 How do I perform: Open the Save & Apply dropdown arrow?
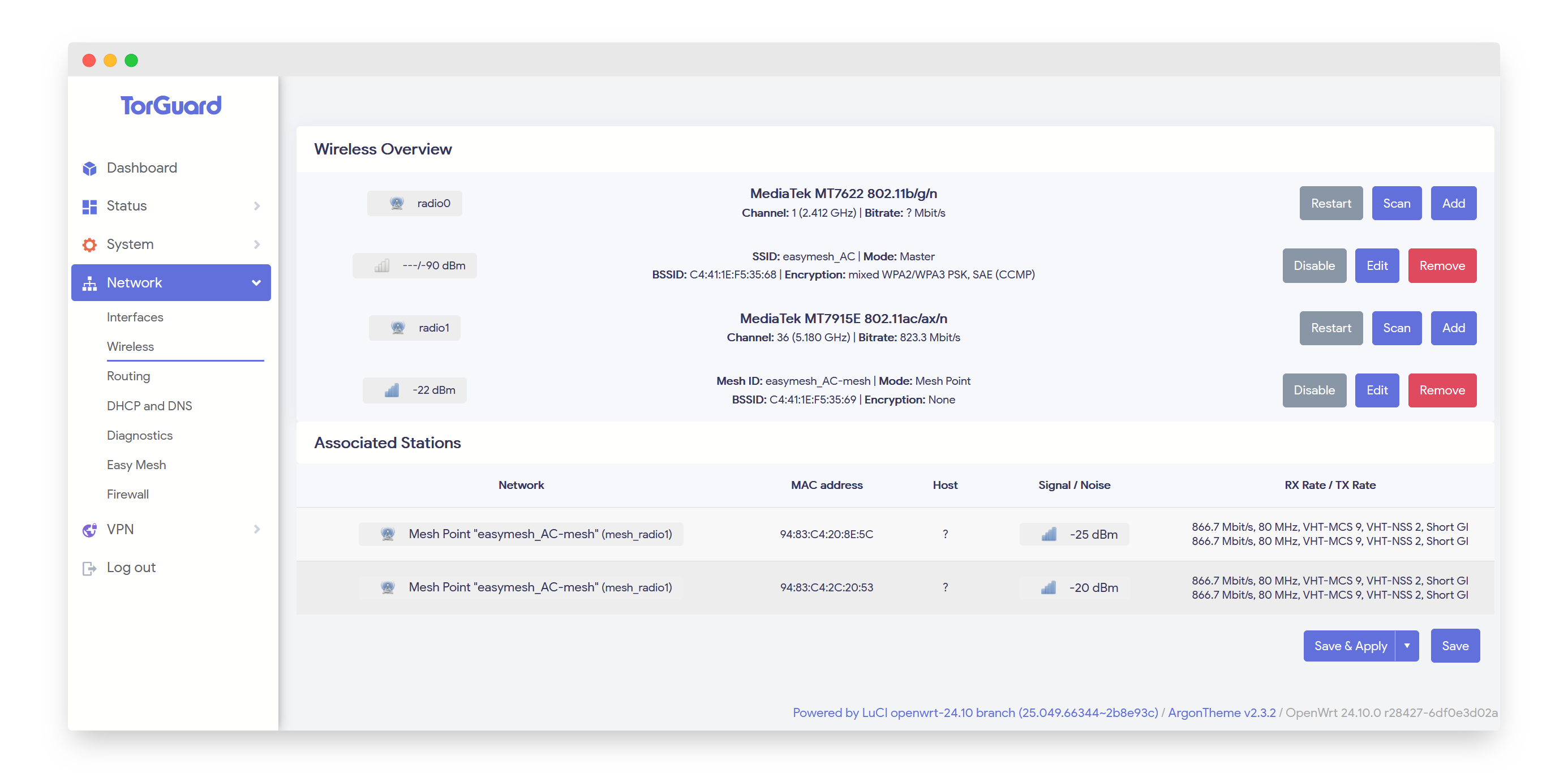pos(1407,646)
